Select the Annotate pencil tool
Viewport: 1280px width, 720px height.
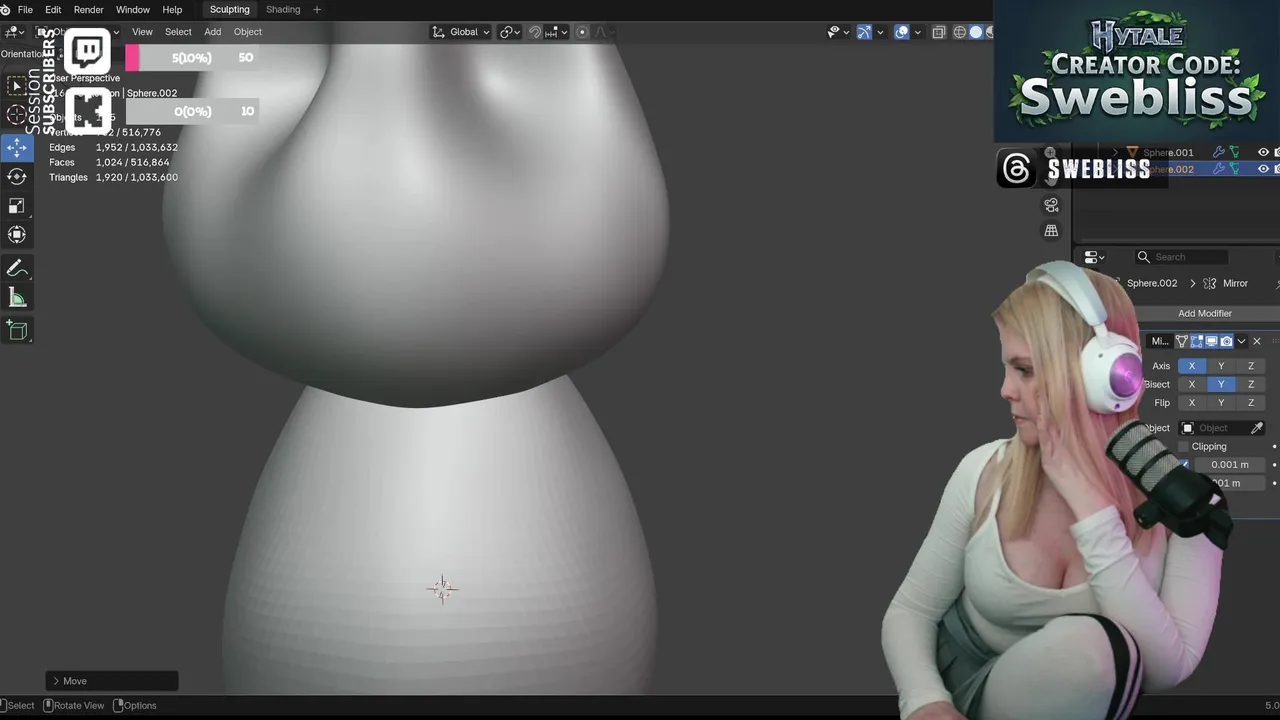click(x=17, y=268)
